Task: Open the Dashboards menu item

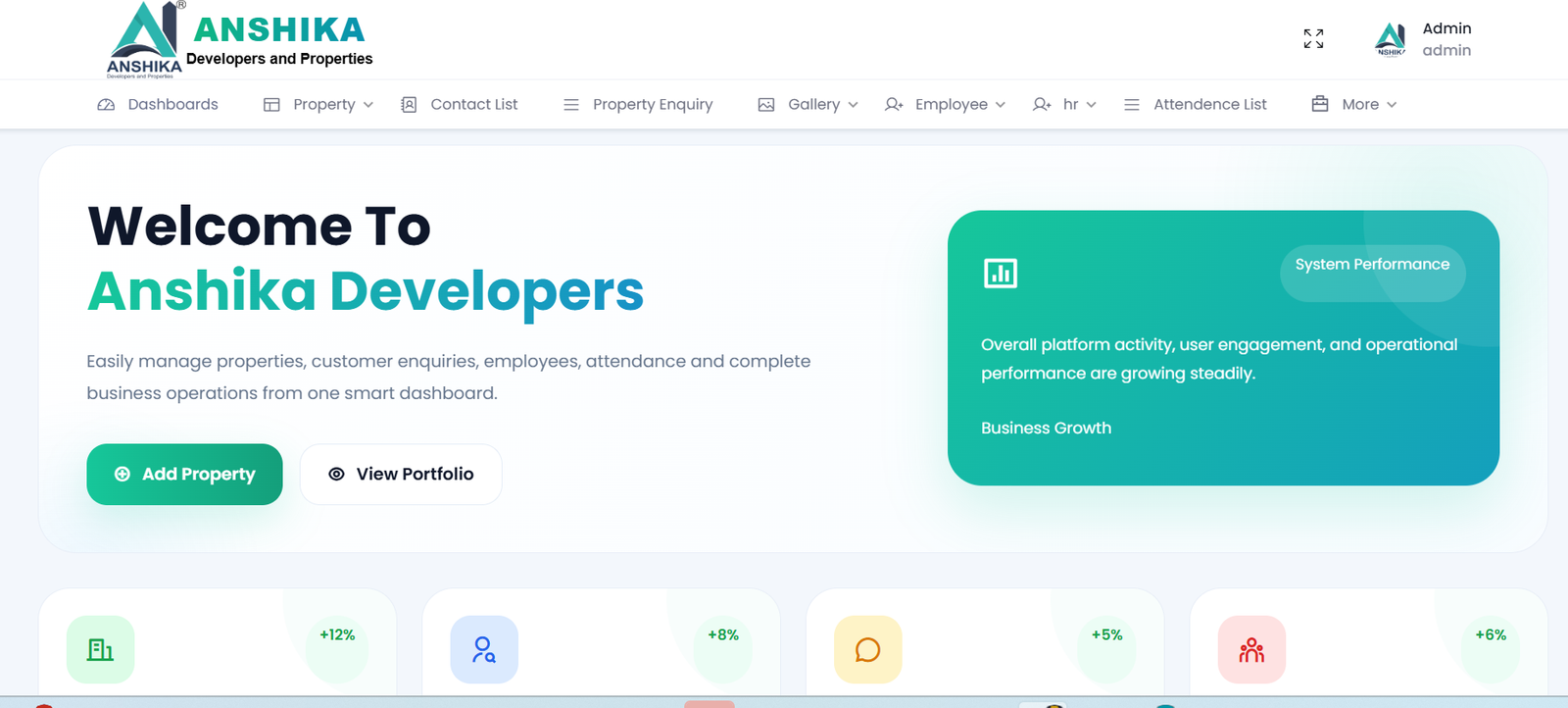Action: (x=158, y=105)
